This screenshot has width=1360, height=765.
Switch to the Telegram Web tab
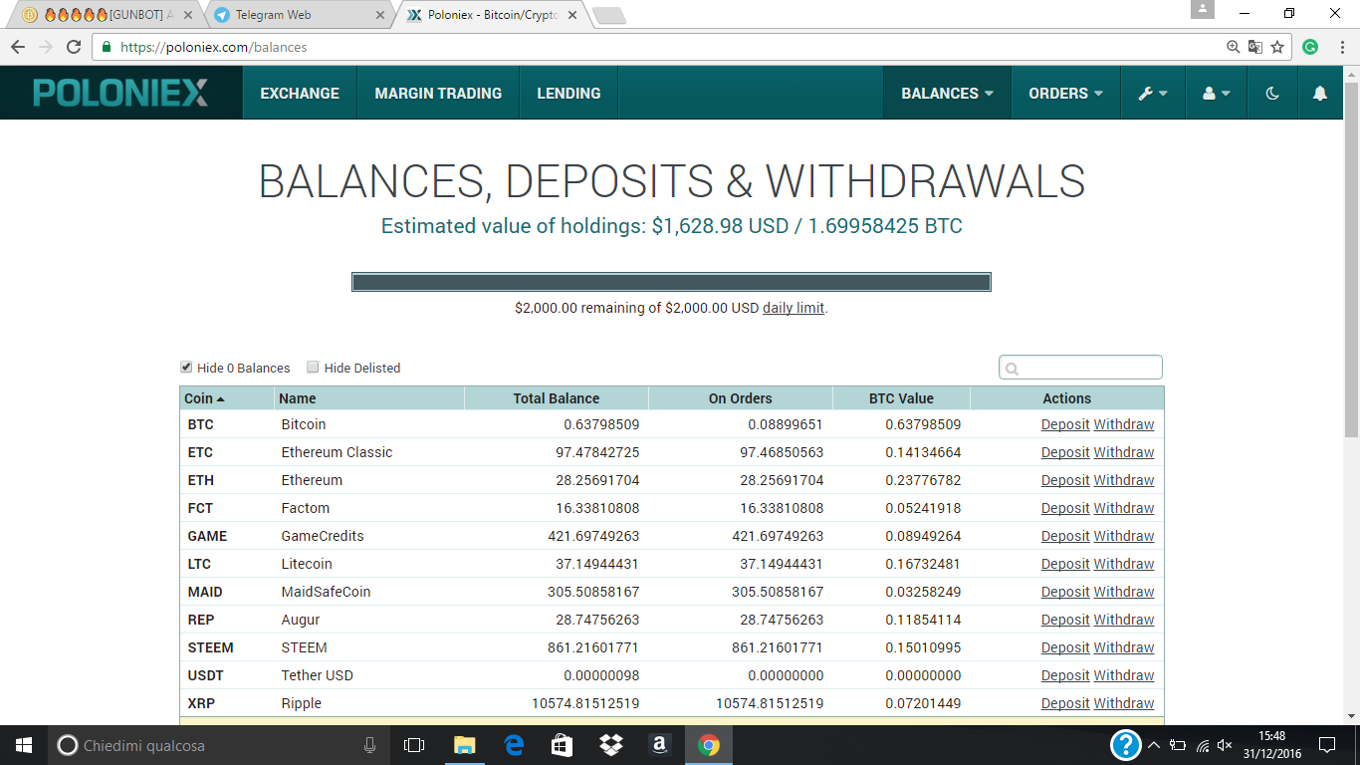point(300,15)
